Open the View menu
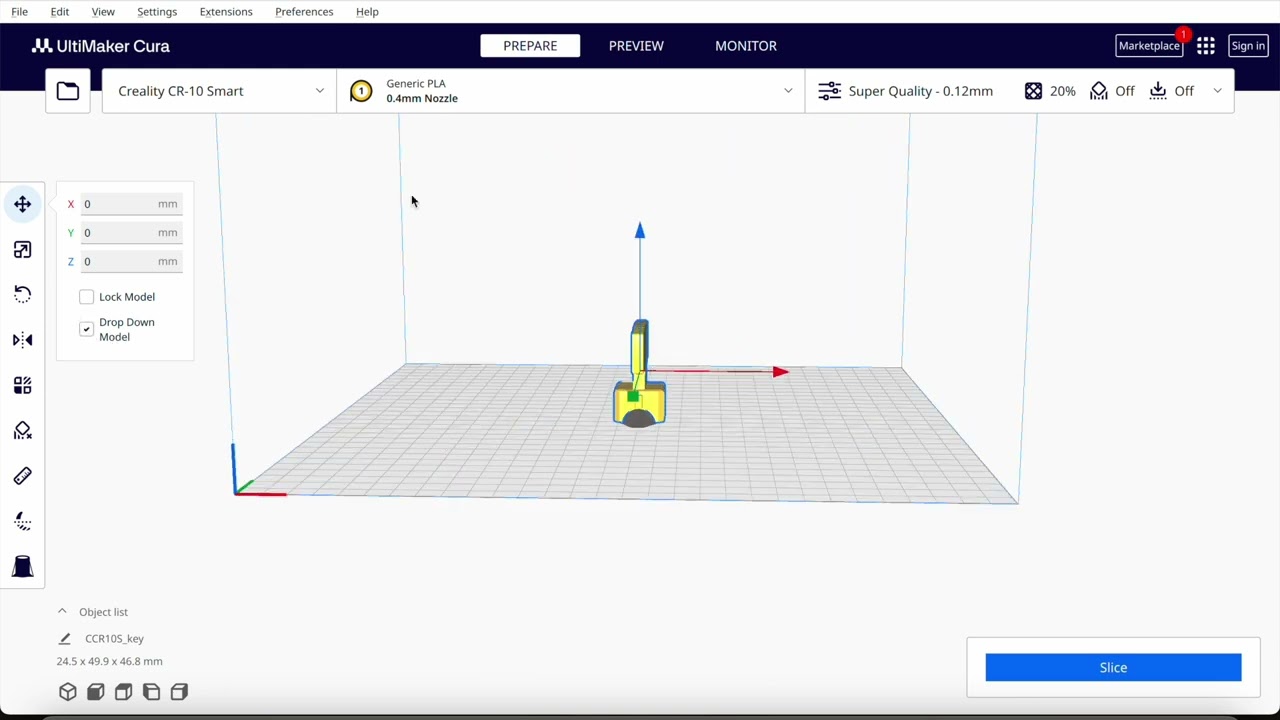Viewport: 1280px width, 720px height. pyautogui.click(x=103, y=12)
